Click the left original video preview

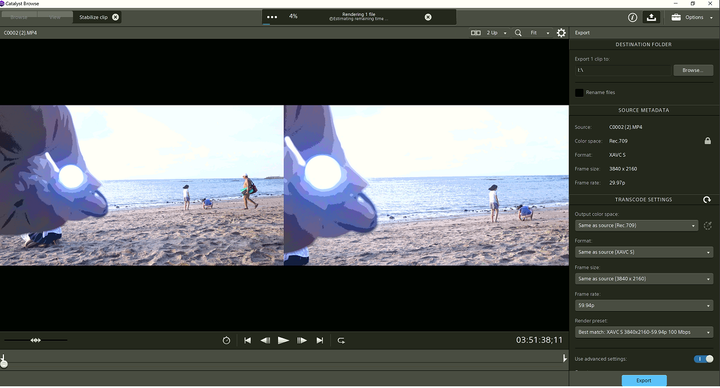tap(141, 186)
